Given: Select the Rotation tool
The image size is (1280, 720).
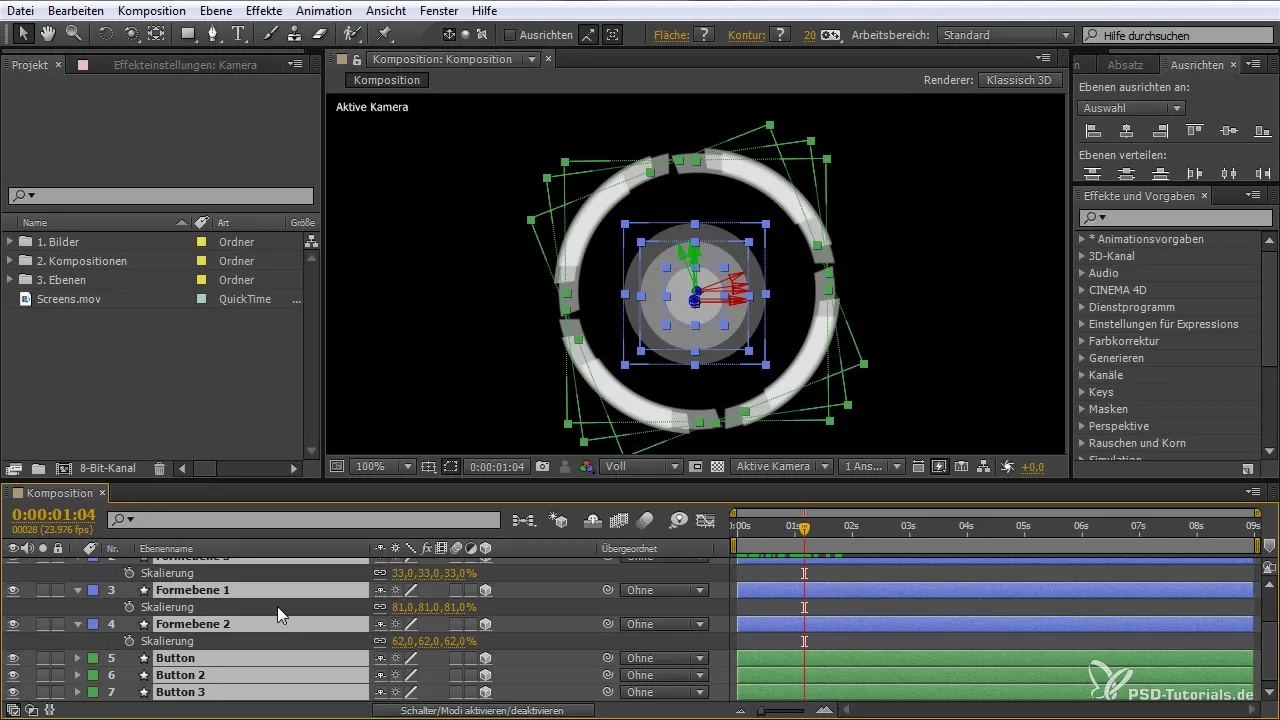Looking at the screenshot, I should click(106, 34).
